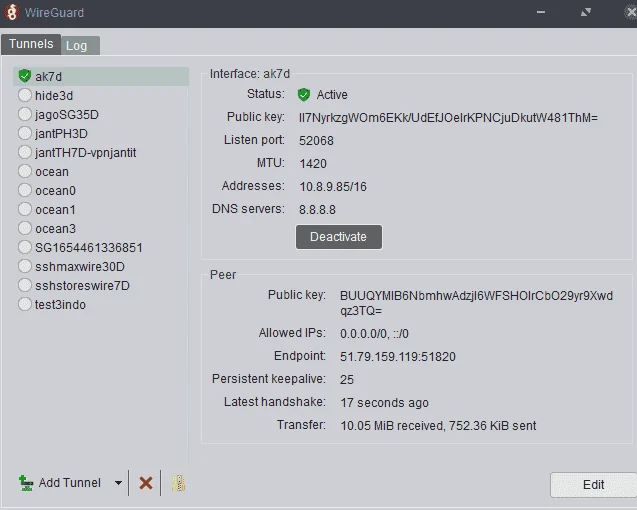Click the gray status circle for ocean1

coord(25,209)
